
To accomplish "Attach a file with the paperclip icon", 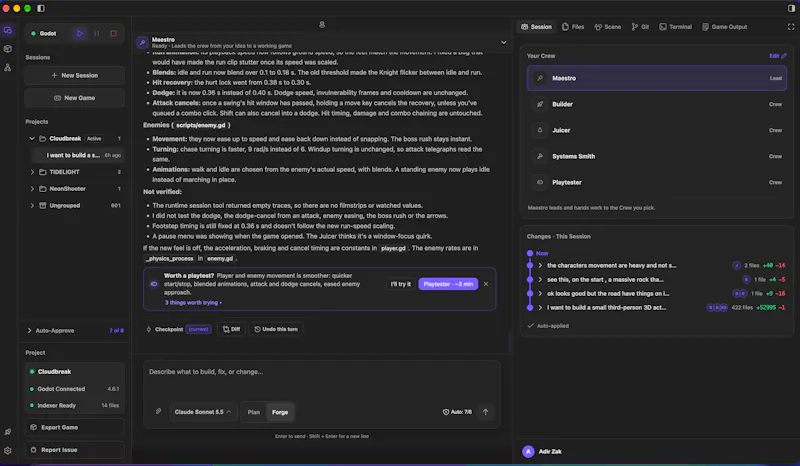I will pyautogui.click(x=159, y=411).
